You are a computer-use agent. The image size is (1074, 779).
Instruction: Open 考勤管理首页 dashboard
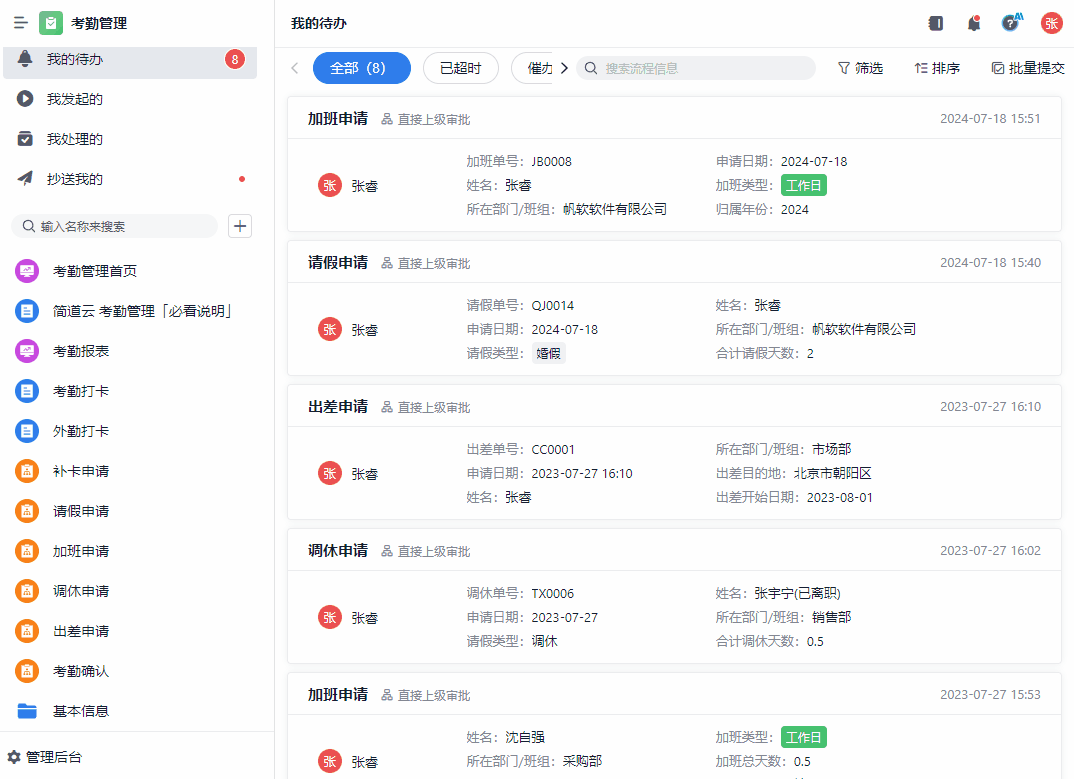130,271
